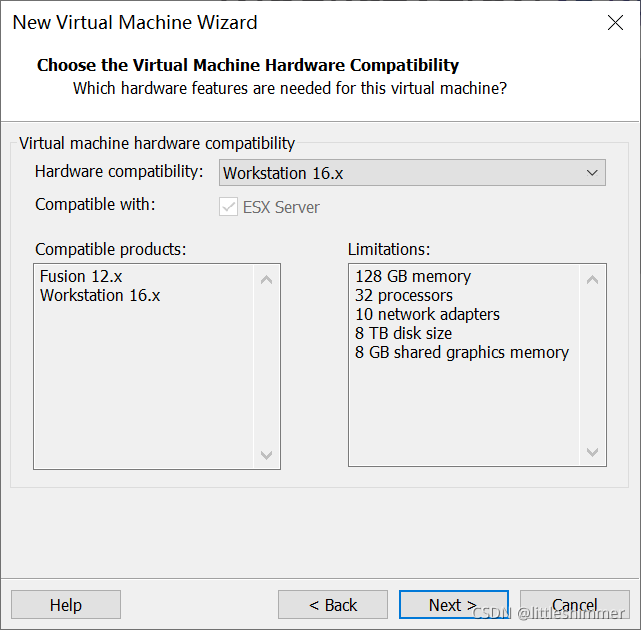Image resolution: width=641 pixels, height=630 pixels.
Task: Go back with the Back button
Action: click(x=333, y=604)
